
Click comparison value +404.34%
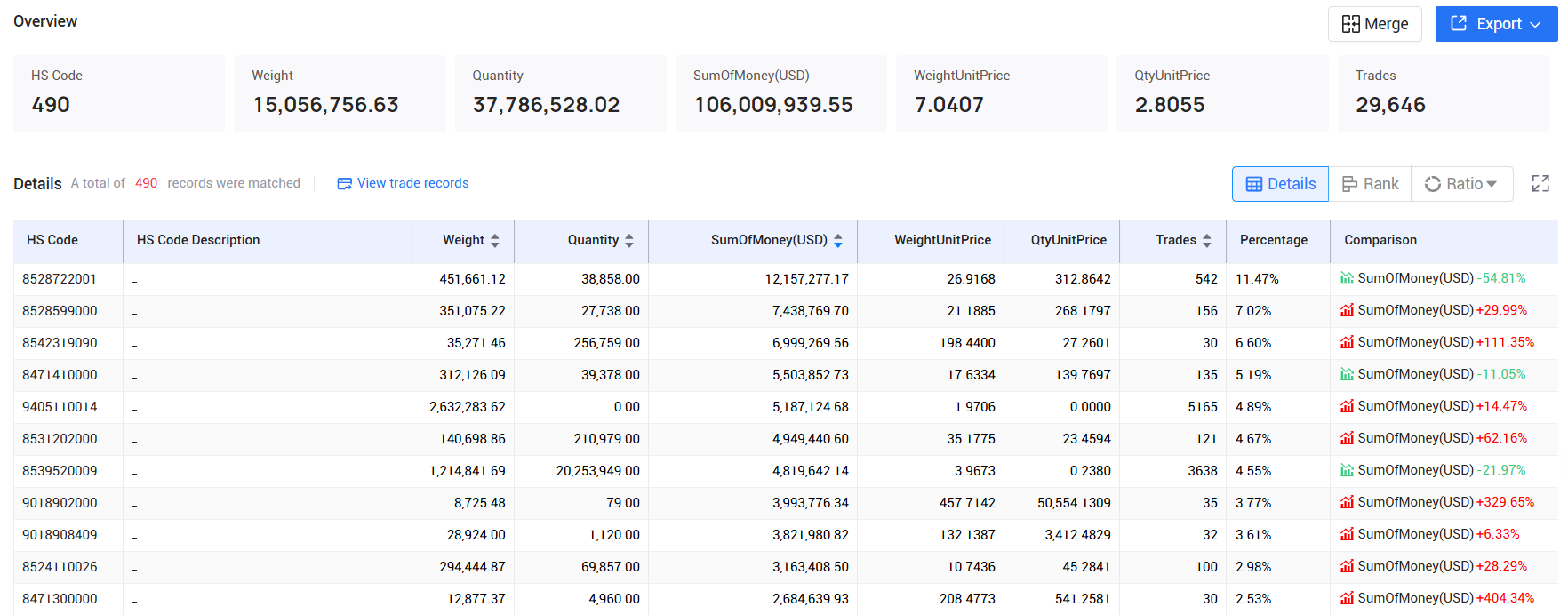[1505, 598]
